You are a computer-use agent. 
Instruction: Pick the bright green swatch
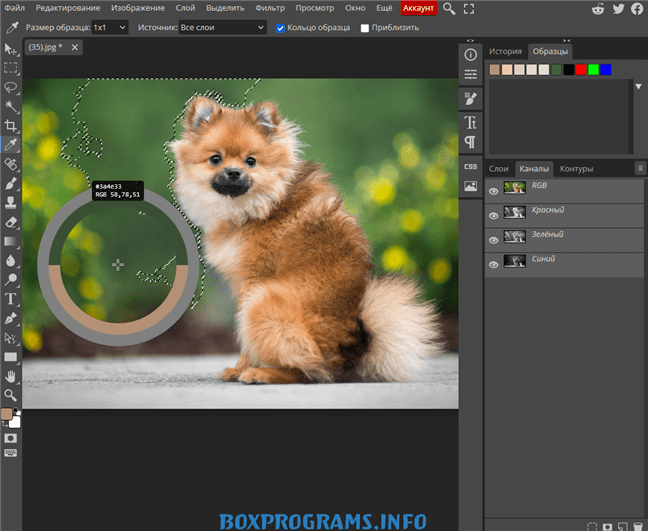click(x=593, y=69)
